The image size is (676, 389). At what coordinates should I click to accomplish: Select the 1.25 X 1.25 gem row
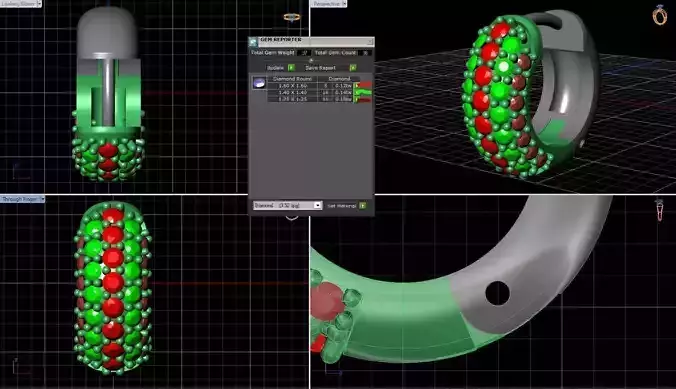(310, 99)
